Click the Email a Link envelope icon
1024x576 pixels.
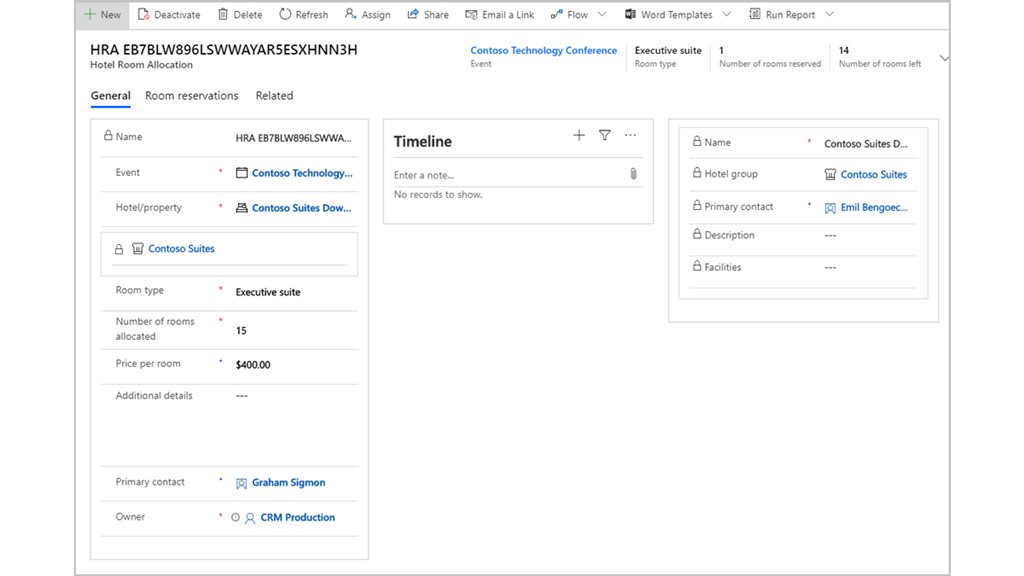coord(471,14)
